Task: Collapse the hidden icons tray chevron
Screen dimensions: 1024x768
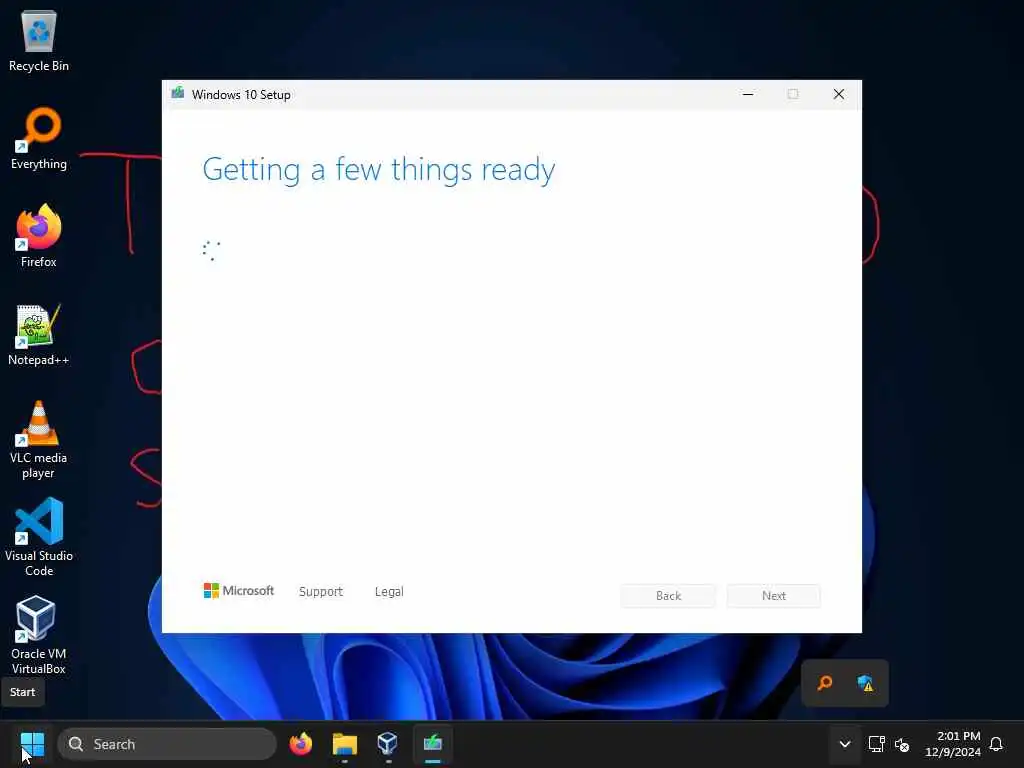Action: (x=844, y=744)
